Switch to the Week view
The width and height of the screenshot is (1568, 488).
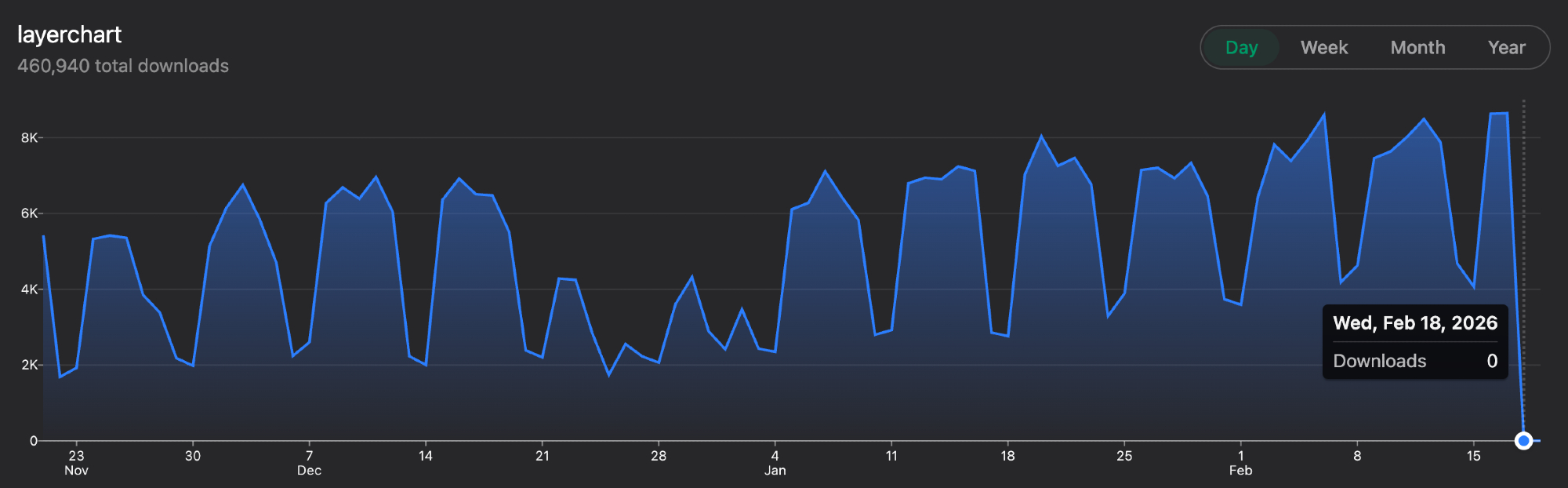(1323, 48)
